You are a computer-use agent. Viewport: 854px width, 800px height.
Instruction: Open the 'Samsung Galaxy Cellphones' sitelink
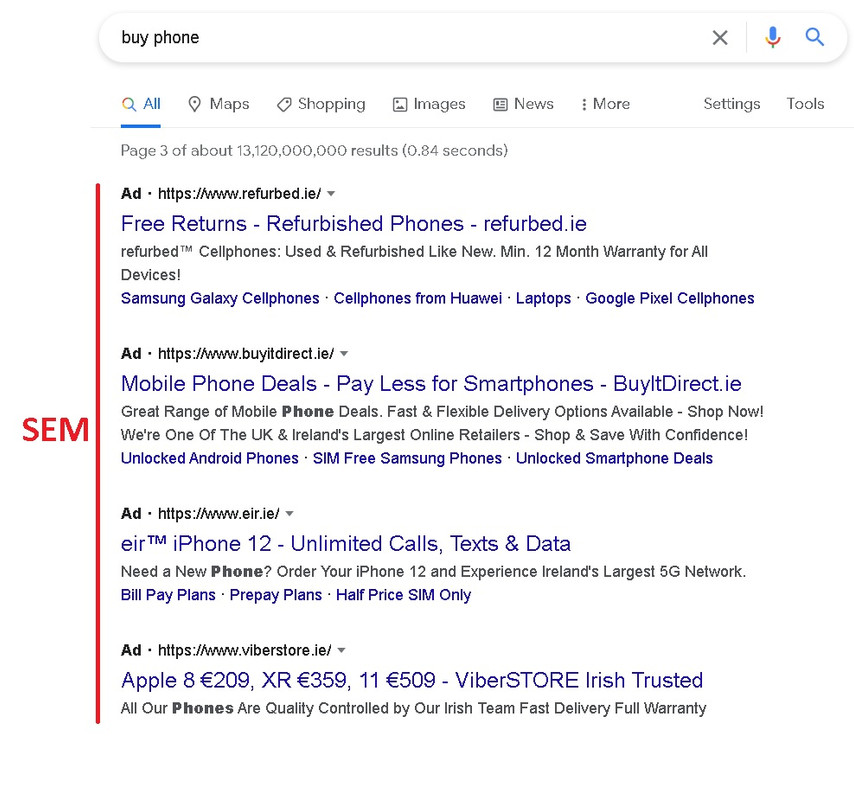(x=220, y=298)
